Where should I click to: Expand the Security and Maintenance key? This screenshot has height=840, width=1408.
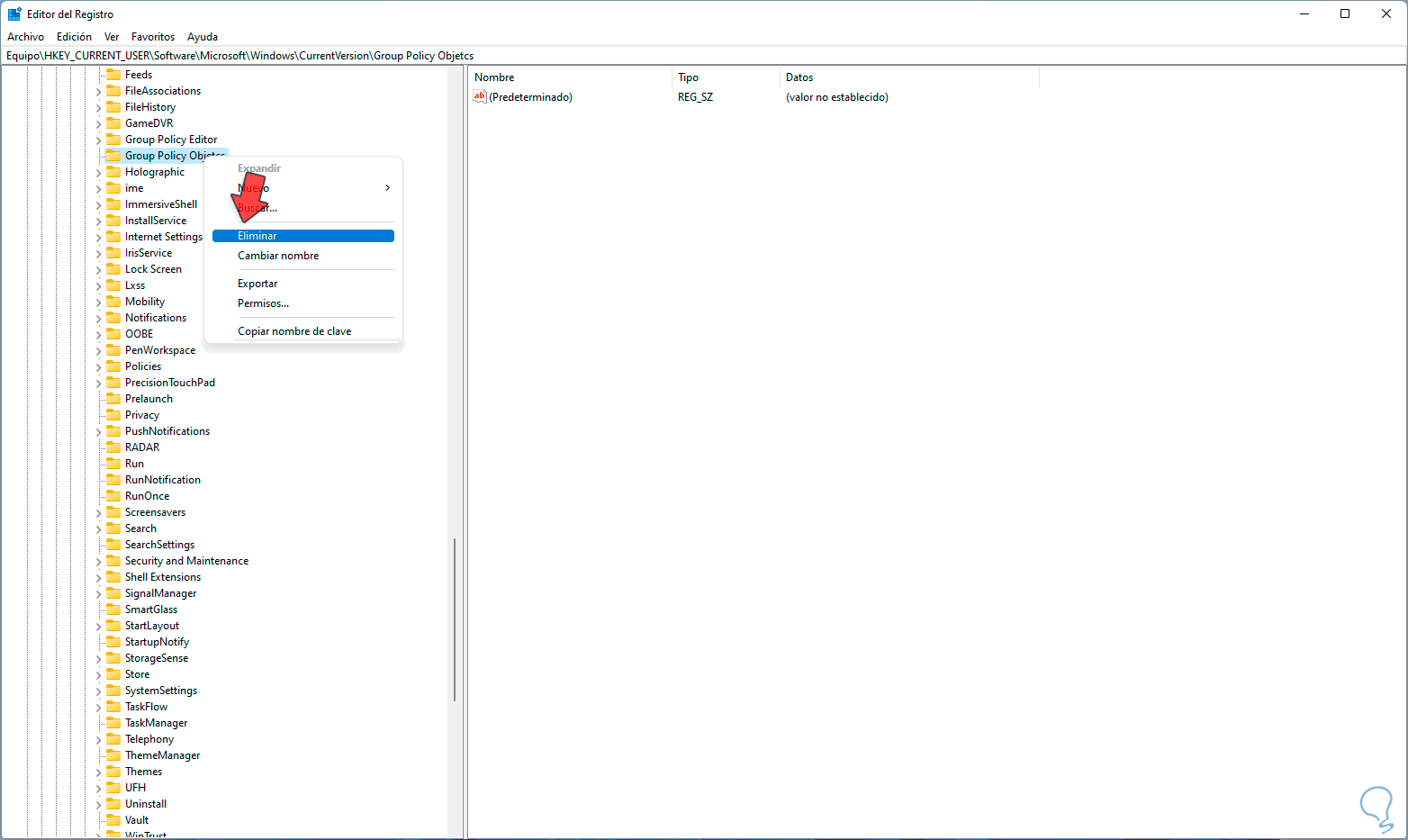(99, 562)
